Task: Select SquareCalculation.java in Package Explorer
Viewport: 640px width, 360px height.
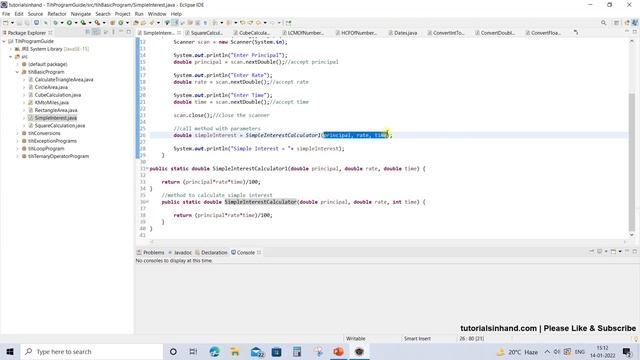Action: (x=56, y=126)
